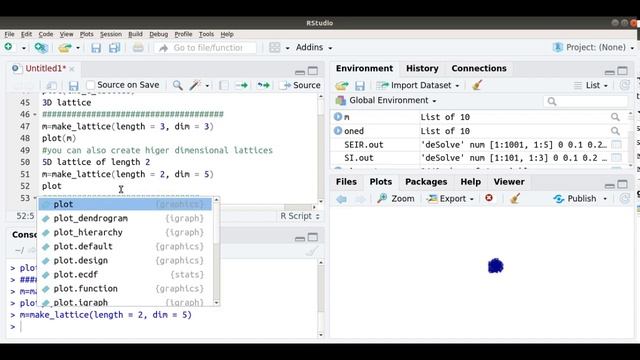
Task: Toggle Source on Save checkbox
Action: click(x=91, y=85)
